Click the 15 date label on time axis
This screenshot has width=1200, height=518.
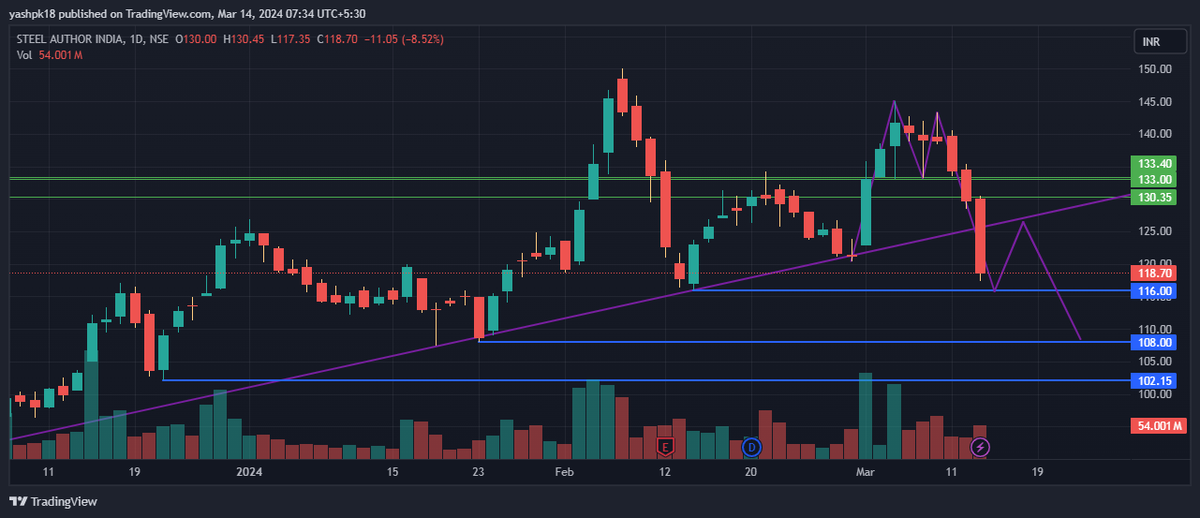[x=393, y=472]
